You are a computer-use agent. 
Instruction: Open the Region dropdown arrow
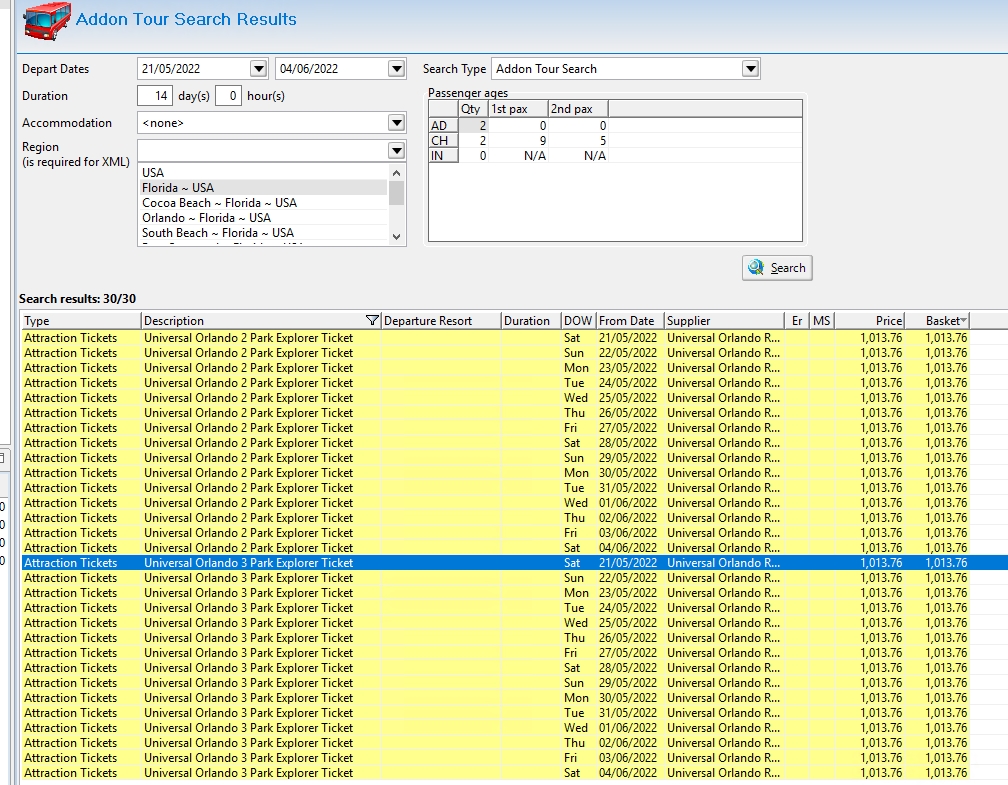click(x=397, y=150)
